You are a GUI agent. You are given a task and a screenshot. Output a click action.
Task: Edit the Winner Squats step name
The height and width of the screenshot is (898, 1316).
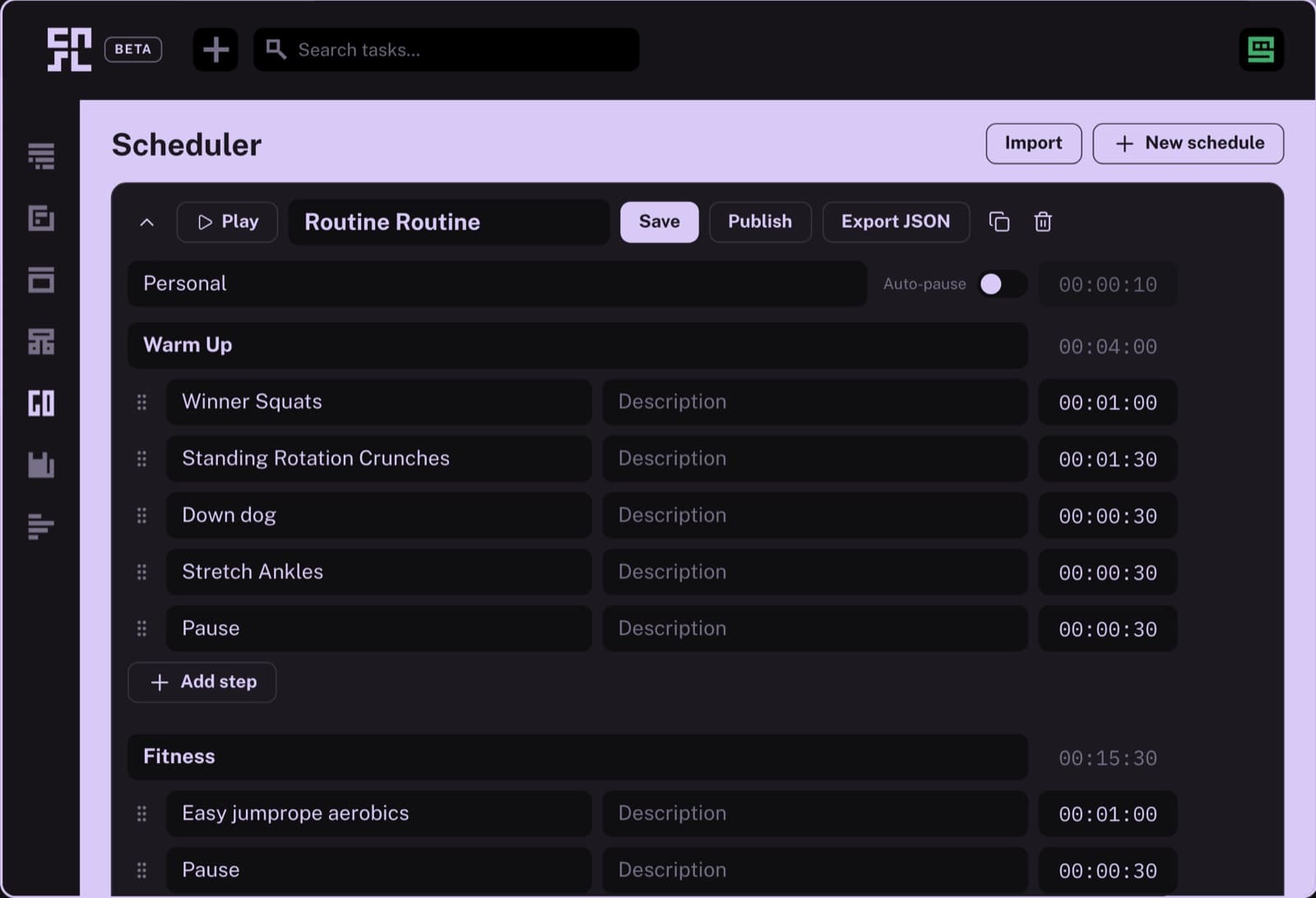[379, 402]
